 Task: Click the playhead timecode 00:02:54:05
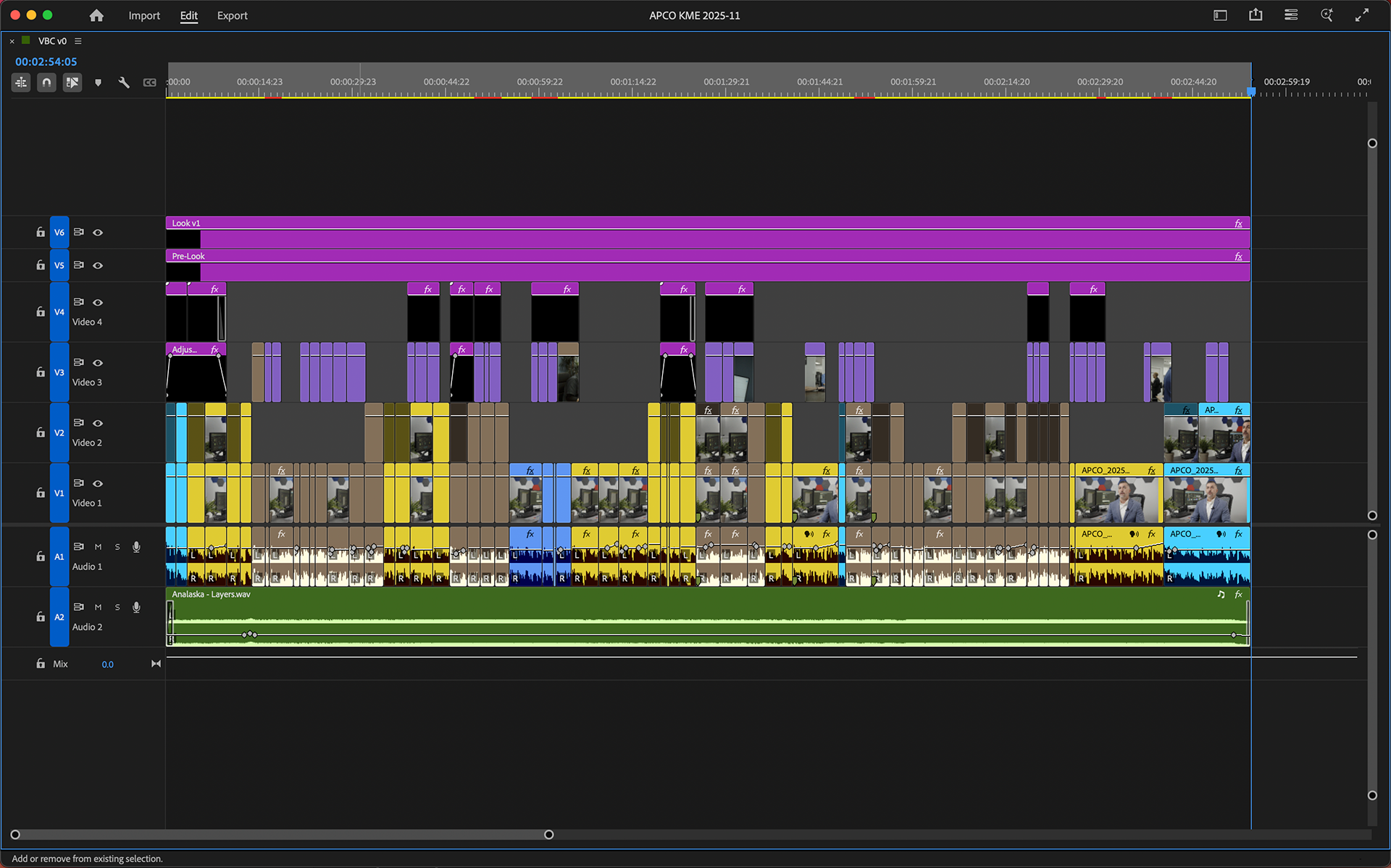pyautogui.click(x=46, y=62)
